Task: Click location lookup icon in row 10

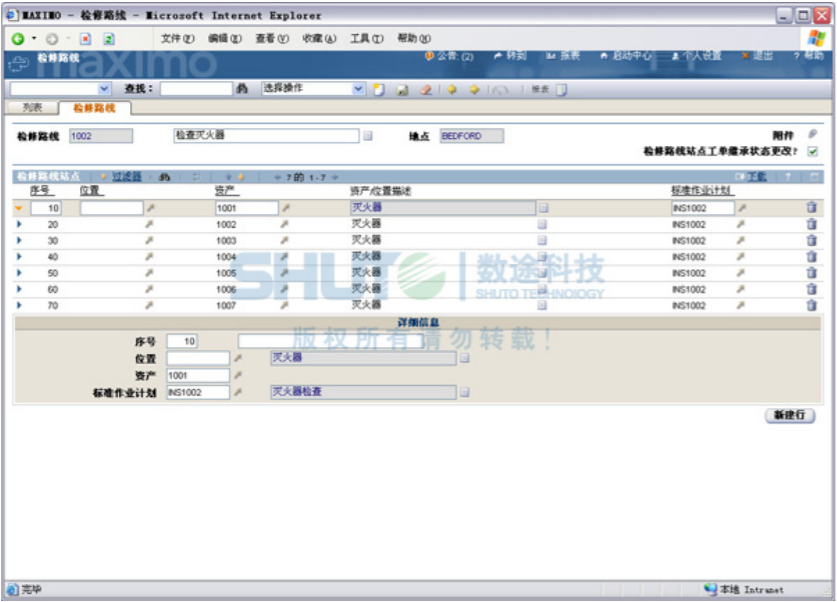Action: 151,208
